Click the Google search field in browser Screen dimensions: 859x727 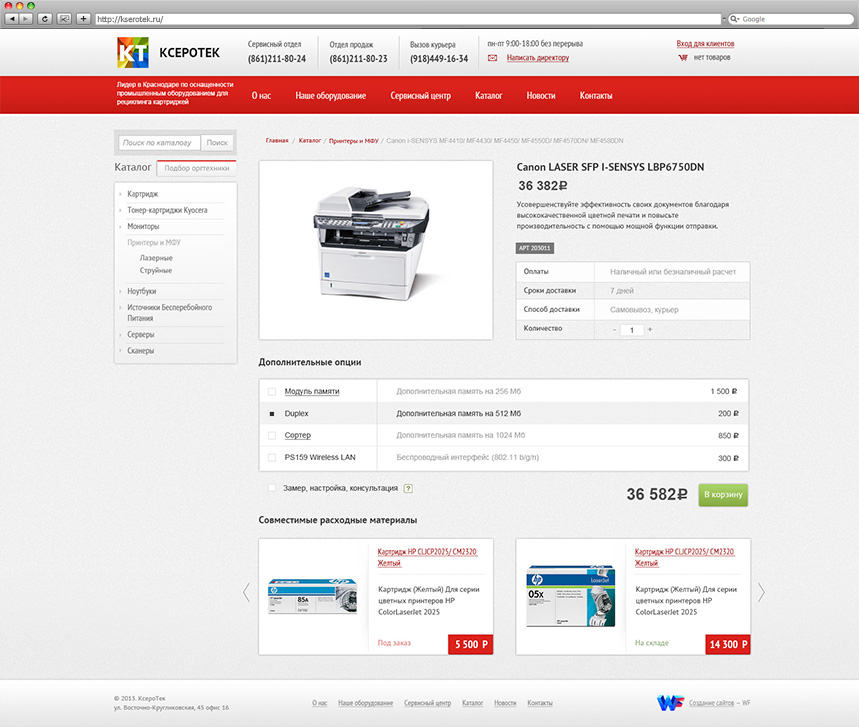click(x=791, y=19)
